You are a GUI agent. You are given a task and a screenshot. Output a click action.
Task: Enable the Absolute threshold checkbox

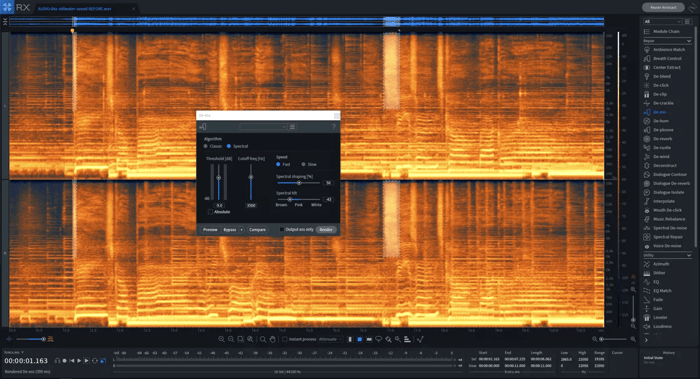pyautogui.click(x=210, y=212)
